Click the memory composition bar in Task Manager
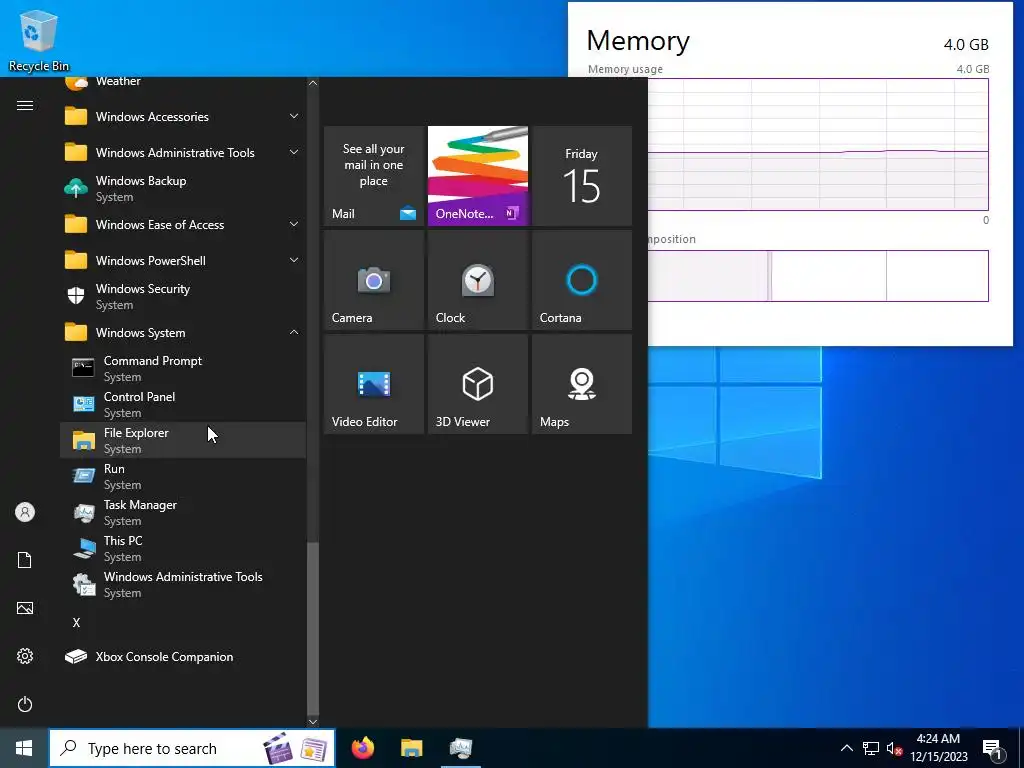 pos(818,276)
